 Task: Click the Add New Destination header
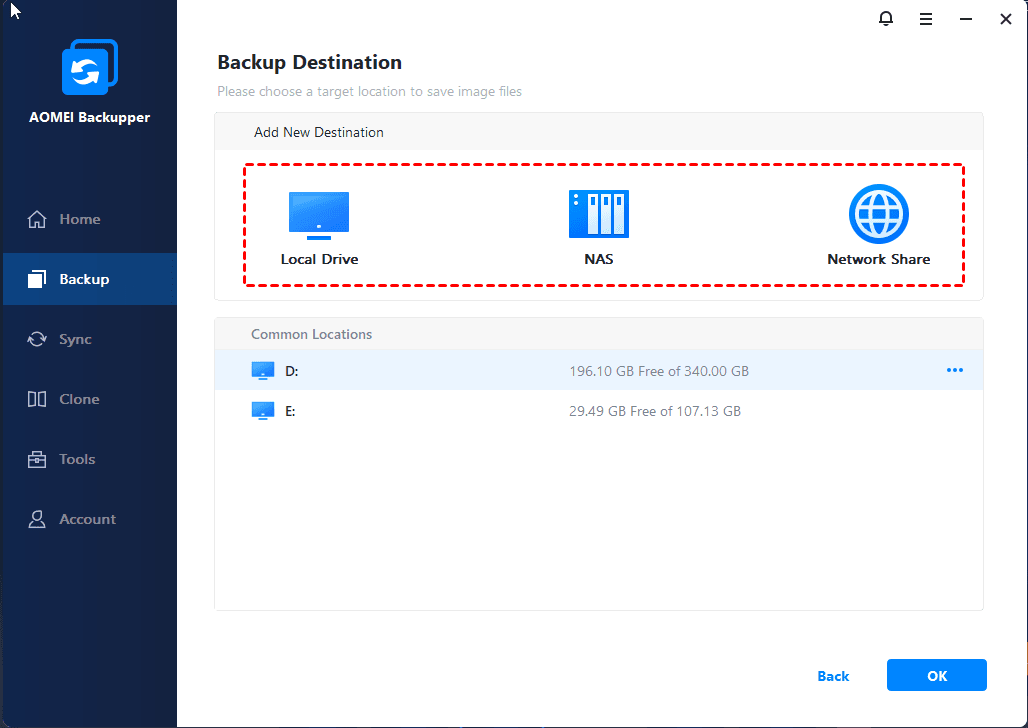click(319, 132)
